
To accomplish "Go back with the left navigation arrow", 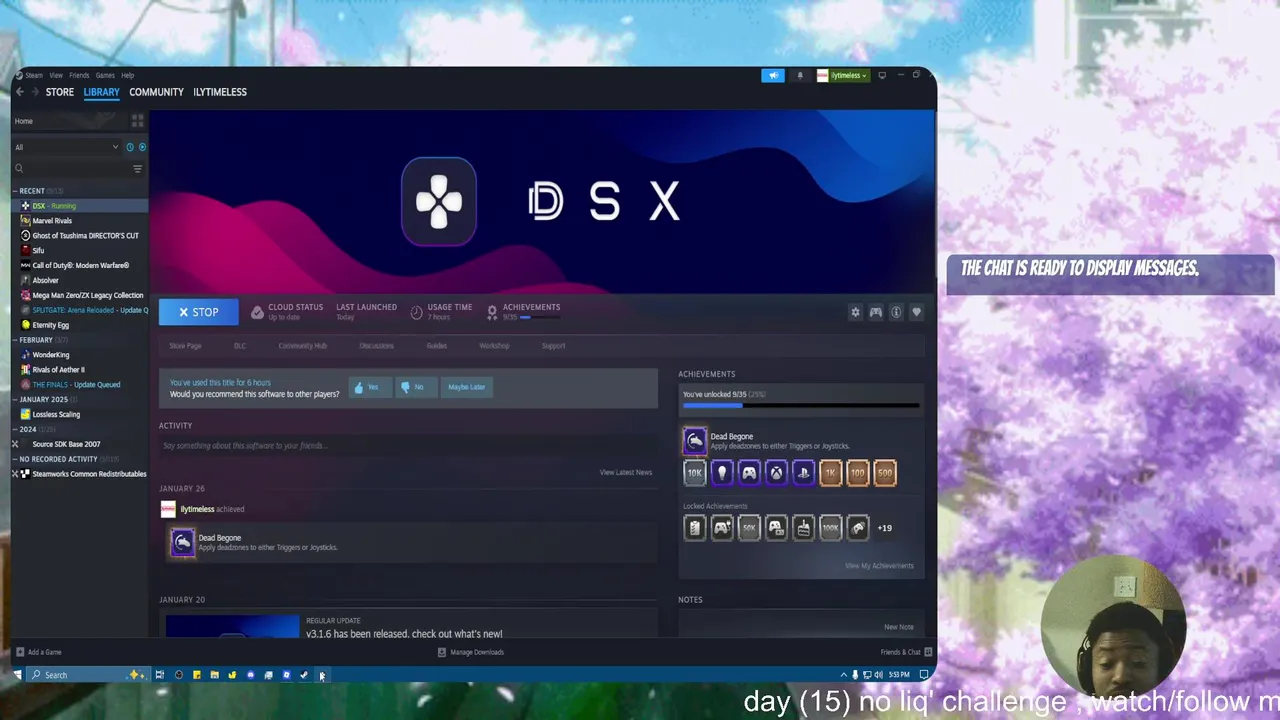I will [x=19, y=92].
